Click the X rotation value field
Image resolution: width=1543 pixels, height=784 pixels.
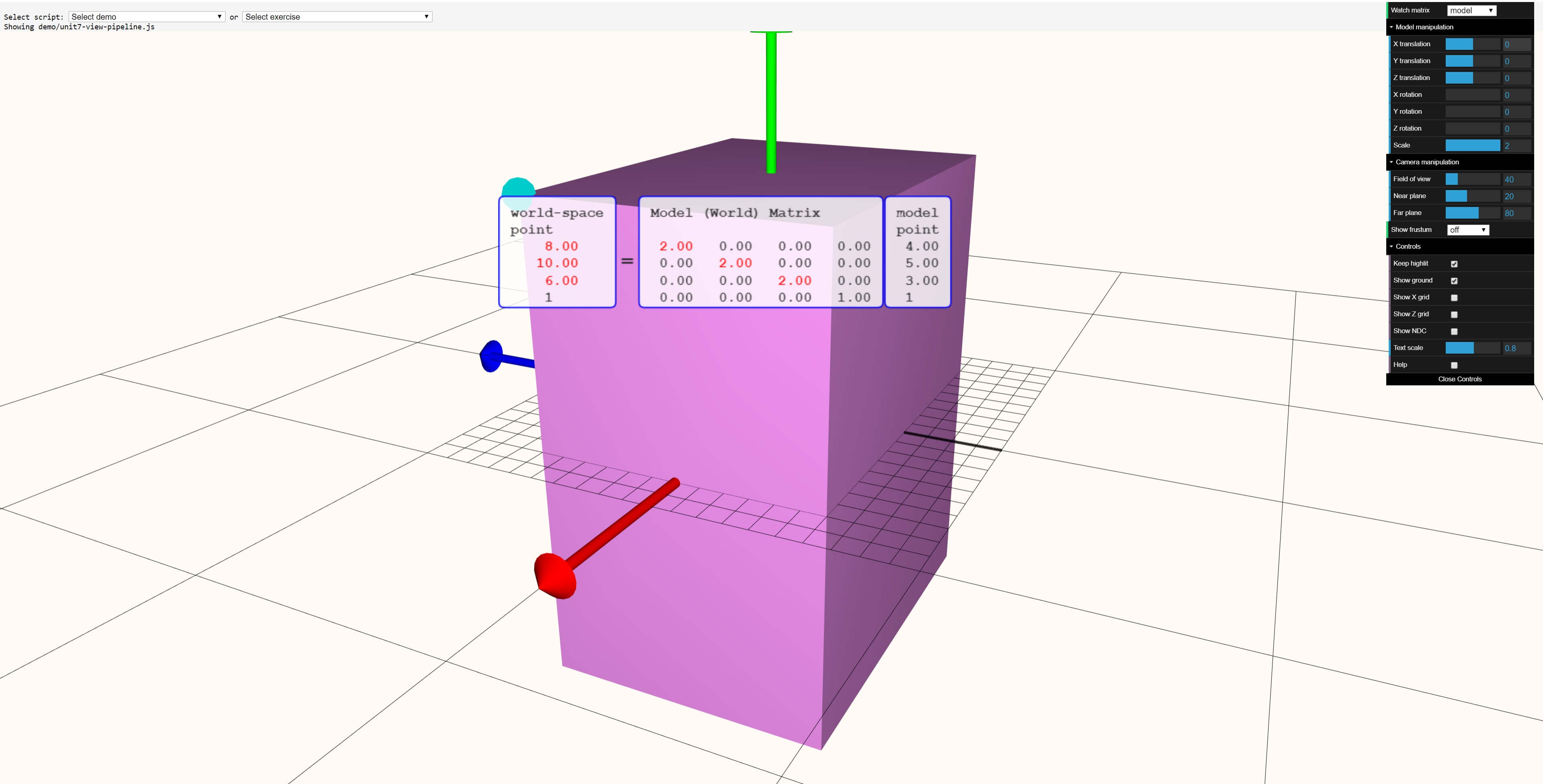click(1516, 94)
